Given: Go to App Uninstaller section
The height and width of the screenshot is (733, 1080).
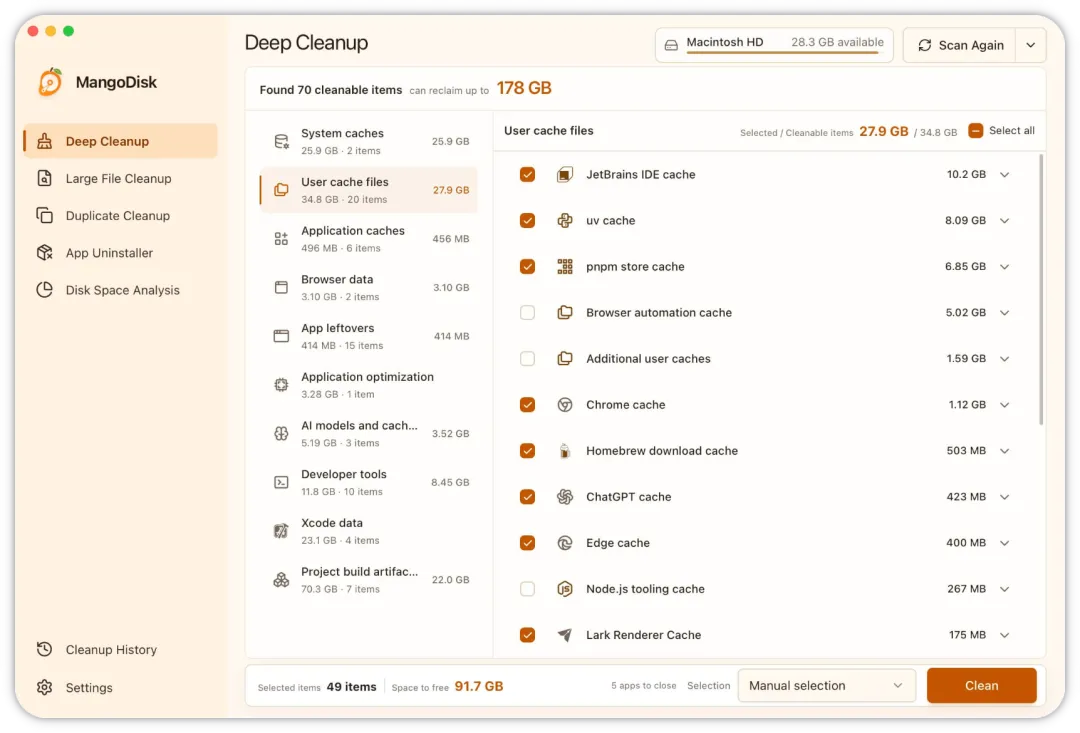Looking at the screenshot, I should 121,253.
